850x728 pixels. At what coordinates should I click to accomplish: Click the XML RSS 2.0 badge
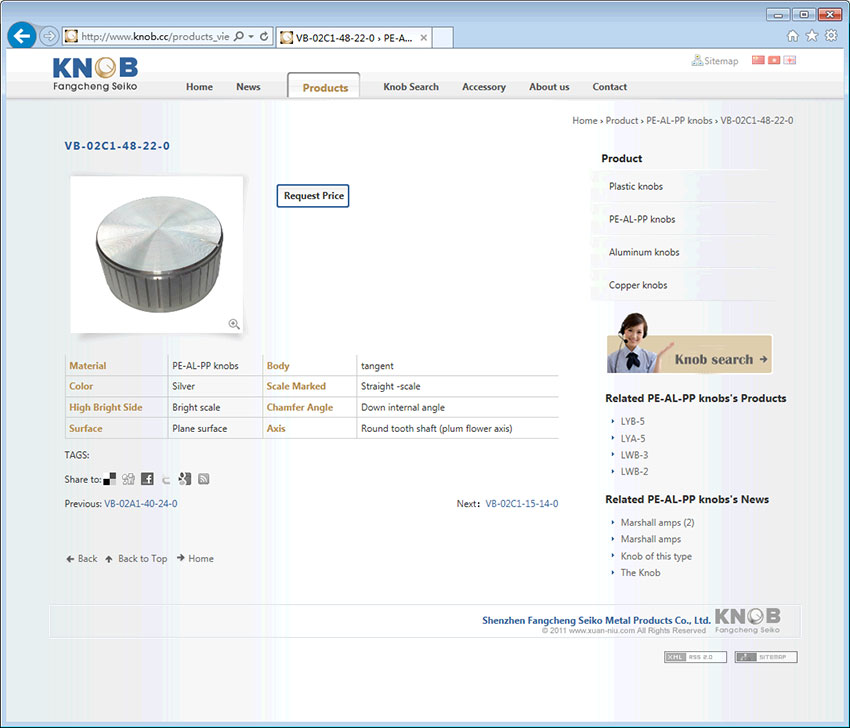(695, 657)
